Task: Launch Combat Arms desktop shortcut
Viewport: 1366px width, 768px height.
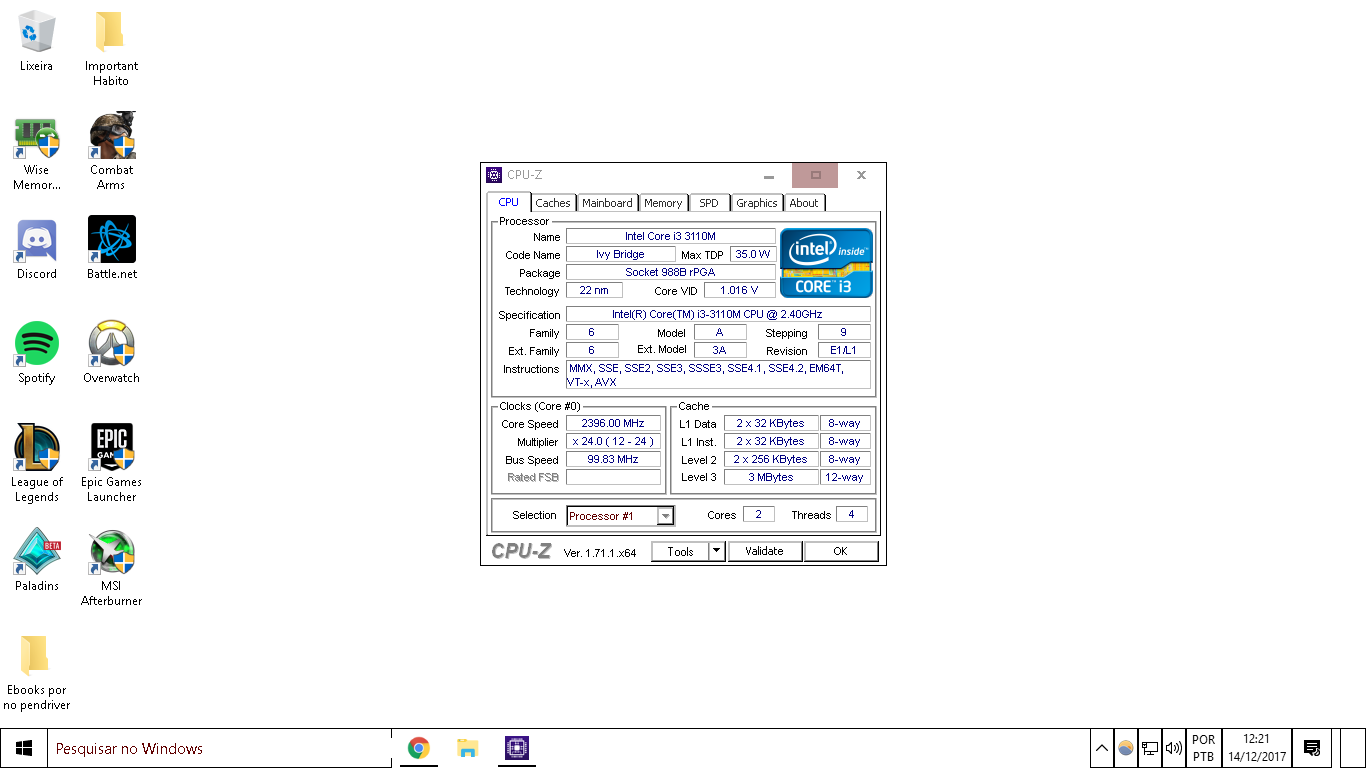Action: [x=111, y=152]
